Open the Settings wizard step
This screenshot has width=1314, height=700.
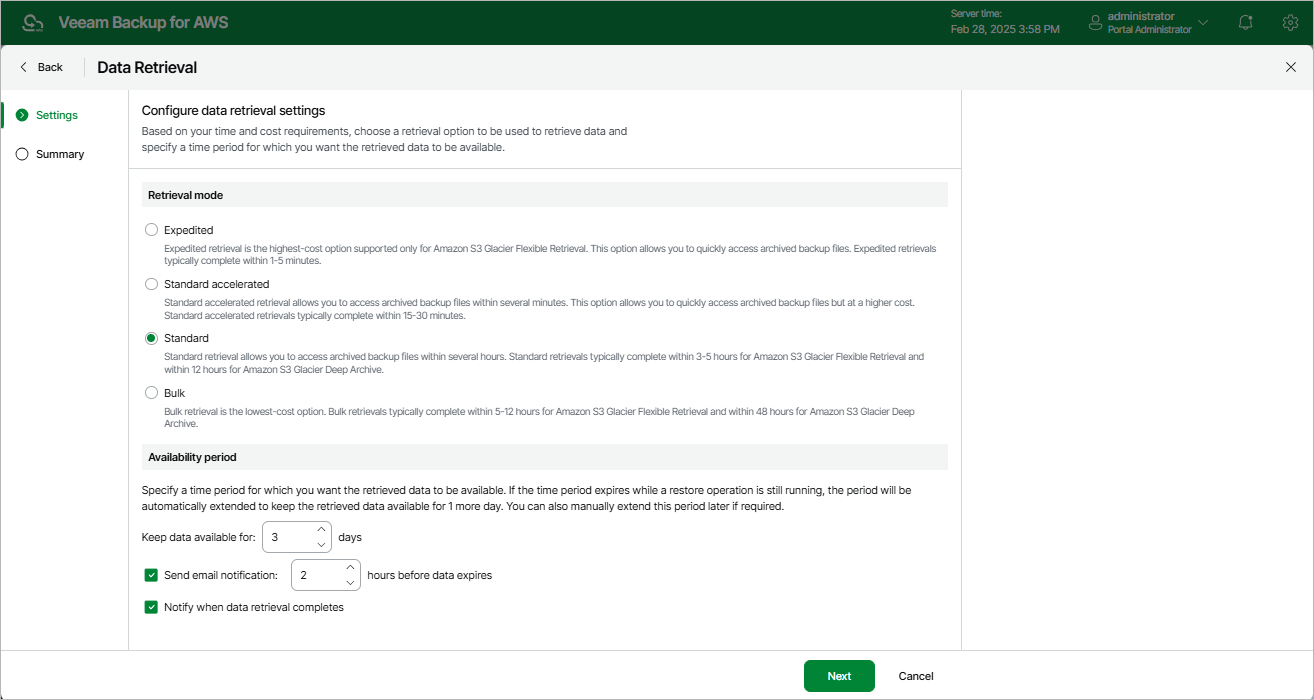(x=56, y=115)
